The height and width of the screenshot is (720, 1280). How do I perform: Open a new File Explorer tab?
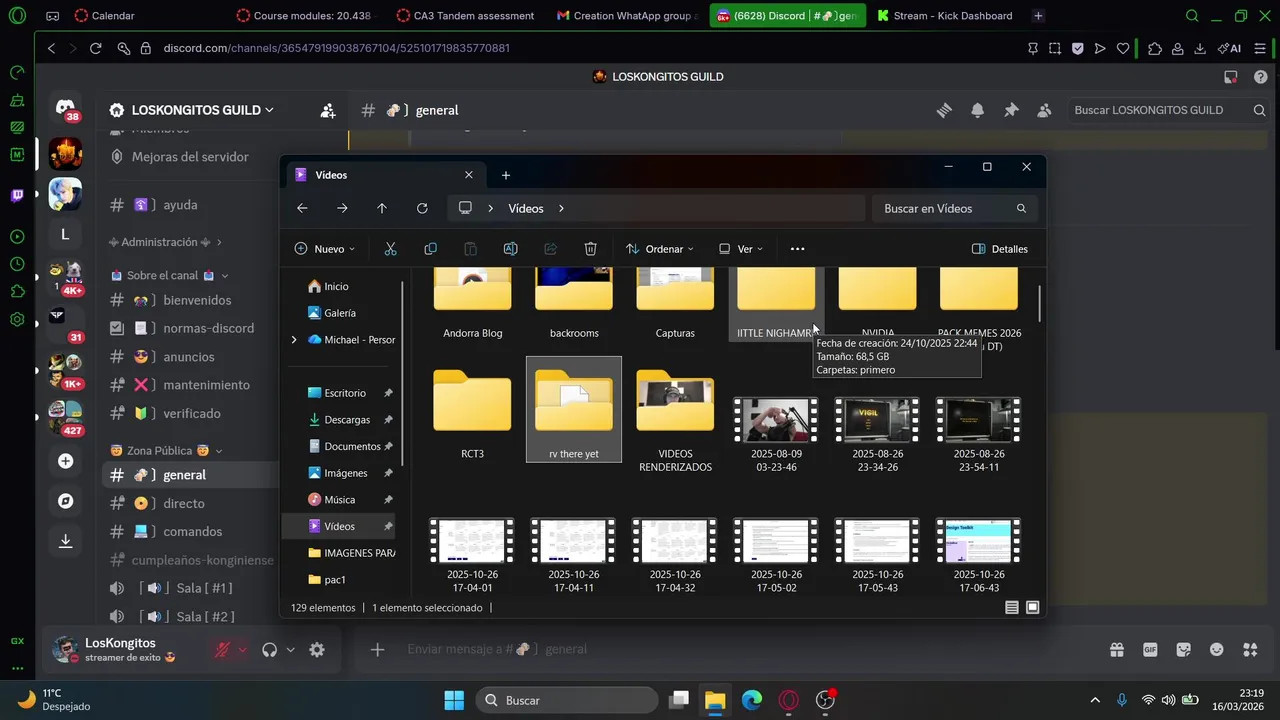[506, 175]
